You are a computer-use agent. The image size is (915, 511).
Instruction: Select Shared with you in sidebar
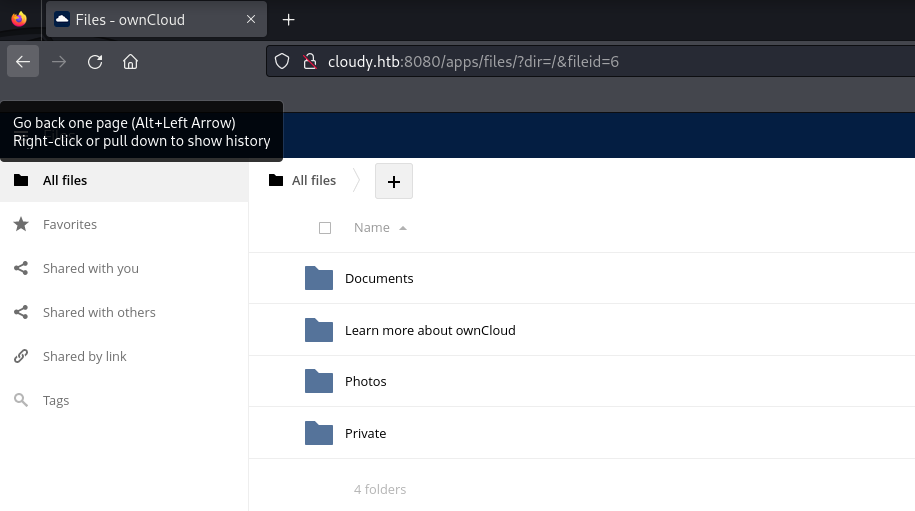point(90,269)
